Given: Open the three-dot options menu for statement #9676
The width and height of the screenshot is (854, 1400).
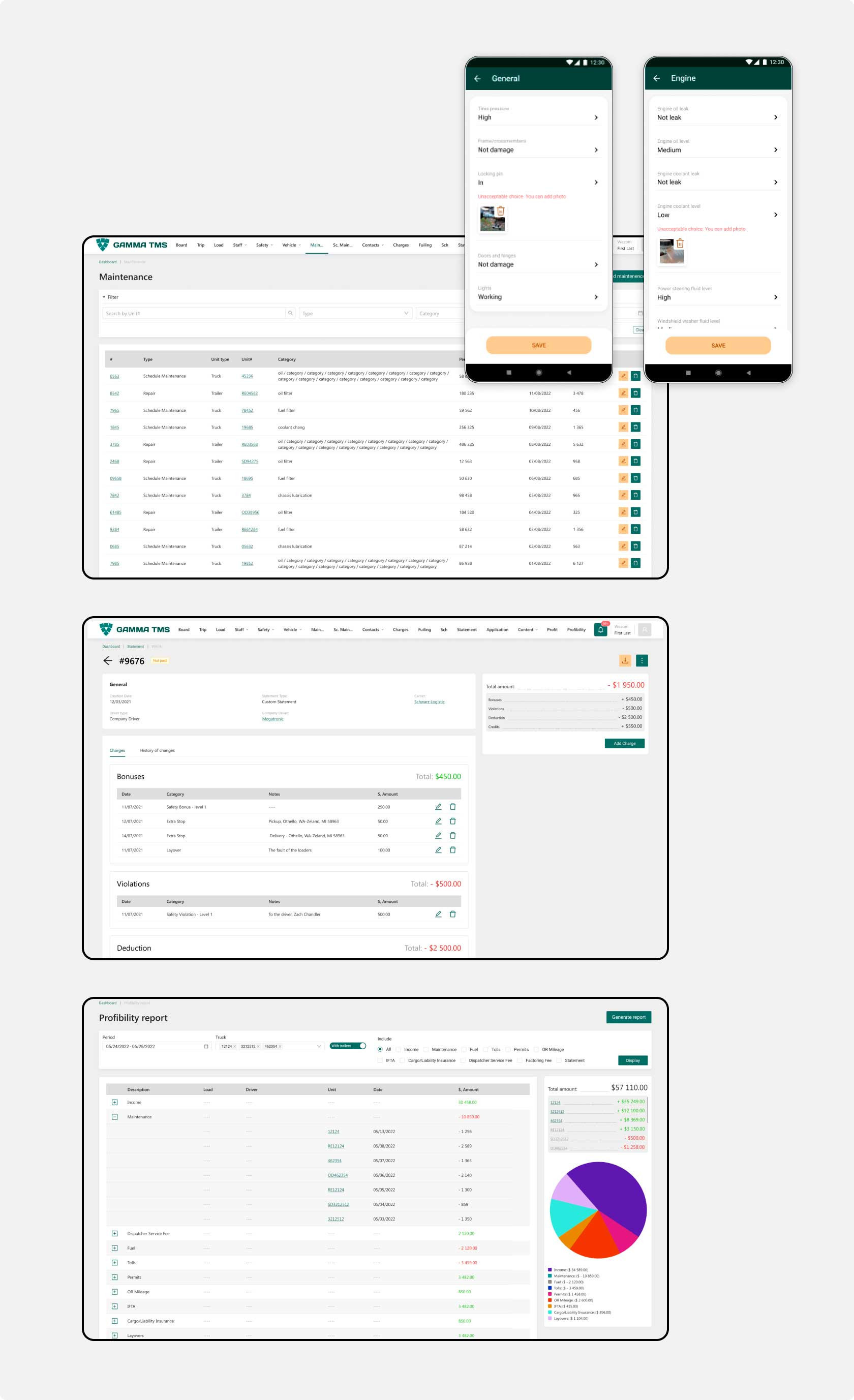Looking at the screenshot, I should [642, 660].
